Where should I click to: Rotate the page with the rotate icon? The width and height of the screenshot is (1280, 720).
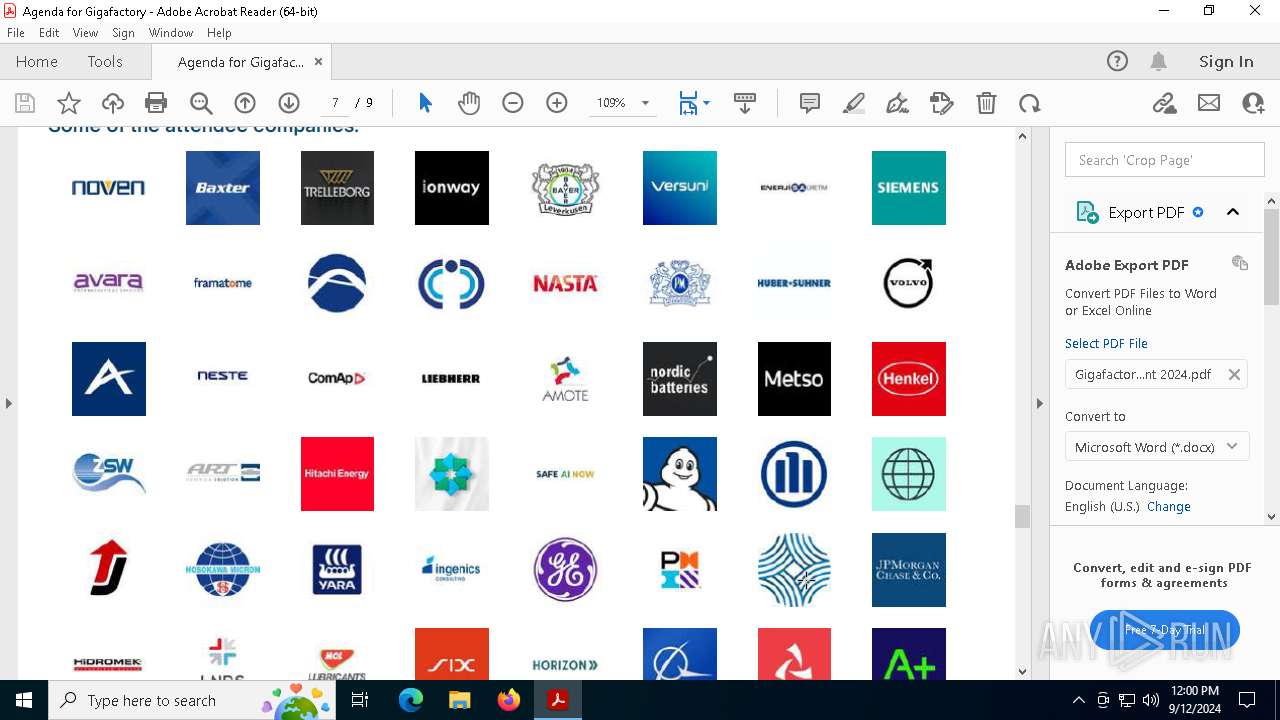(x=1030, y=103)
